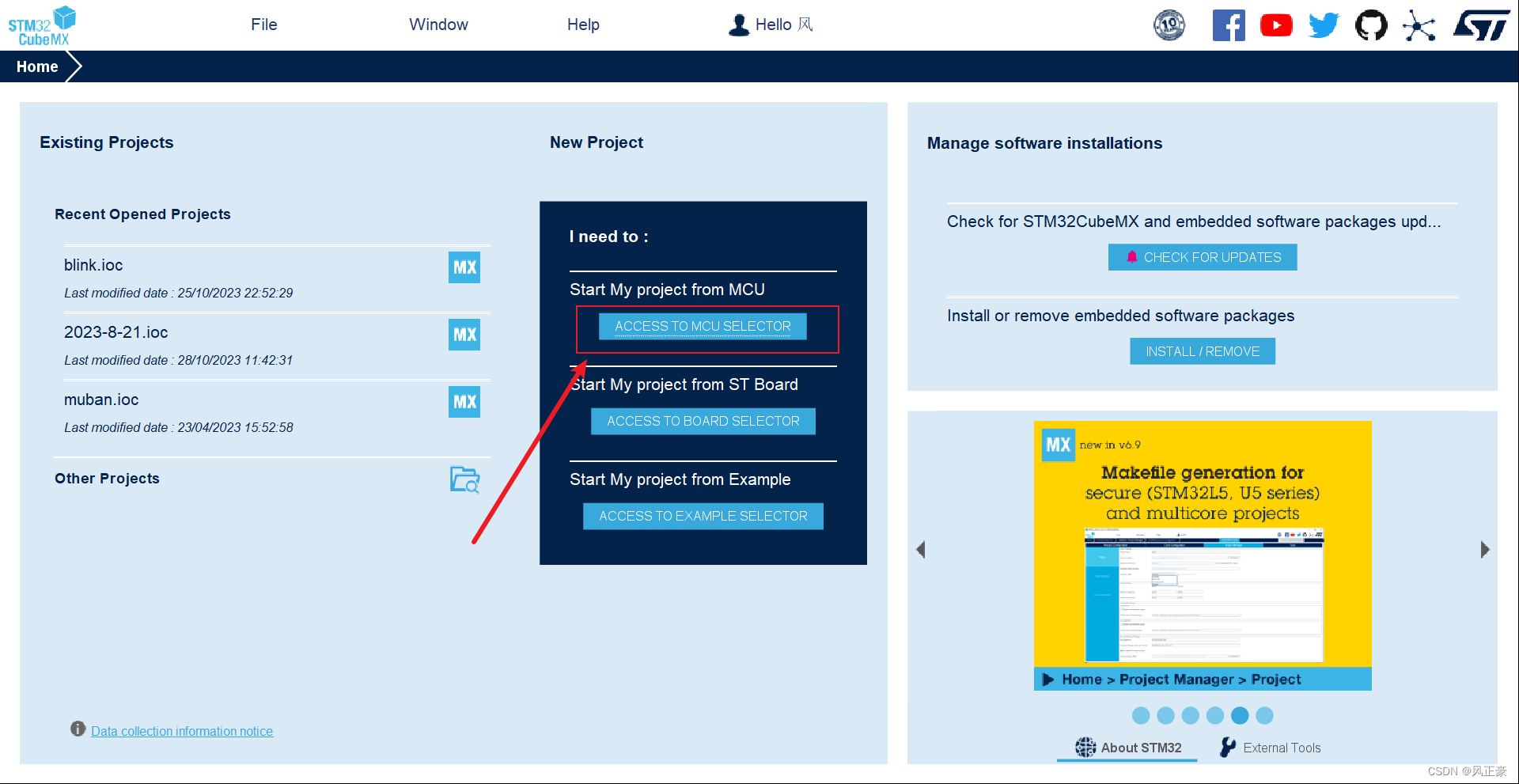Show previous slide with left carousel arrow
This screenshot has height=784, width=1519.
(920, 550)
